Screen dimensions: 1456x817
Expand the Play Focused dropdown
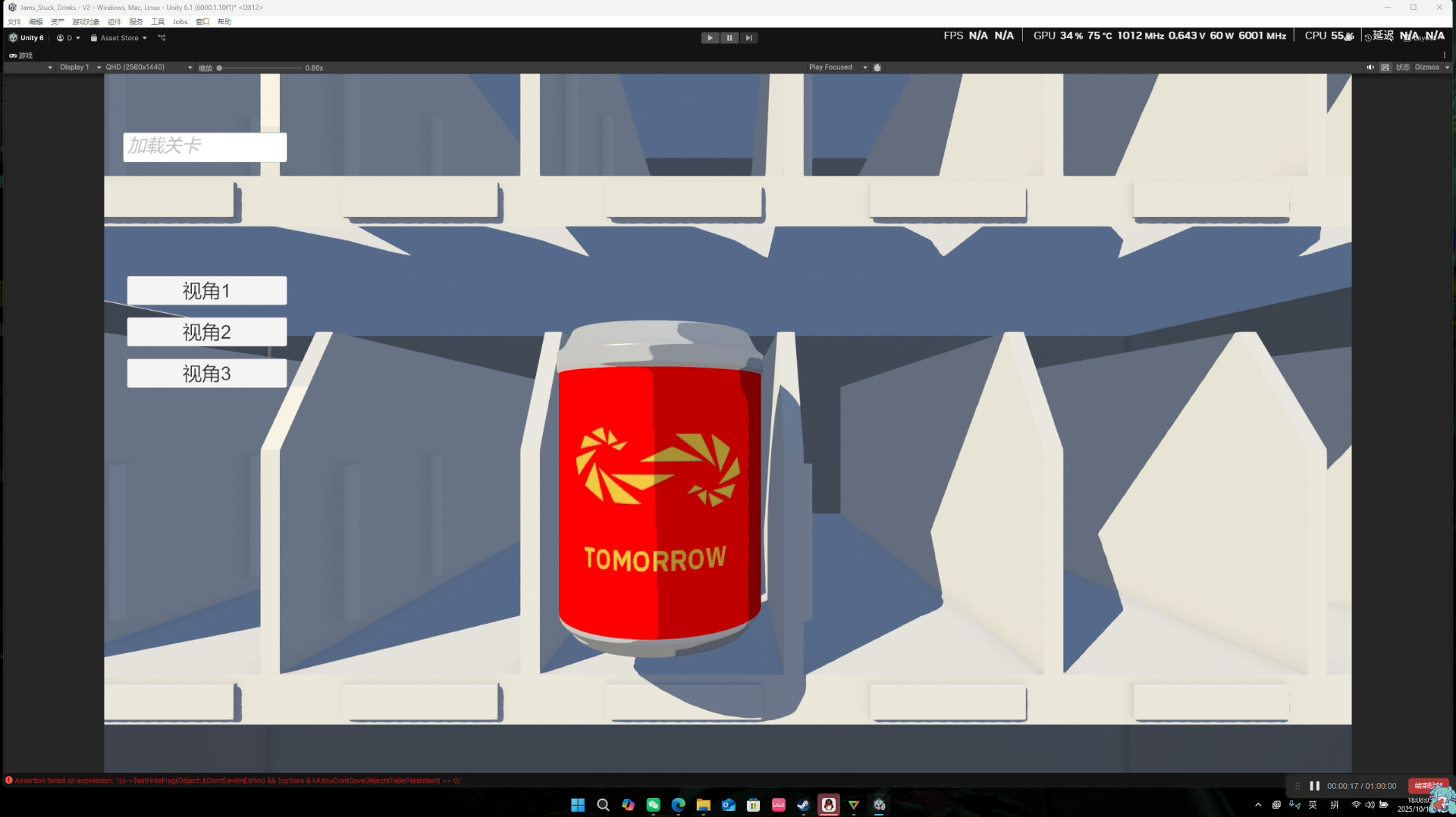coord(837,67)
